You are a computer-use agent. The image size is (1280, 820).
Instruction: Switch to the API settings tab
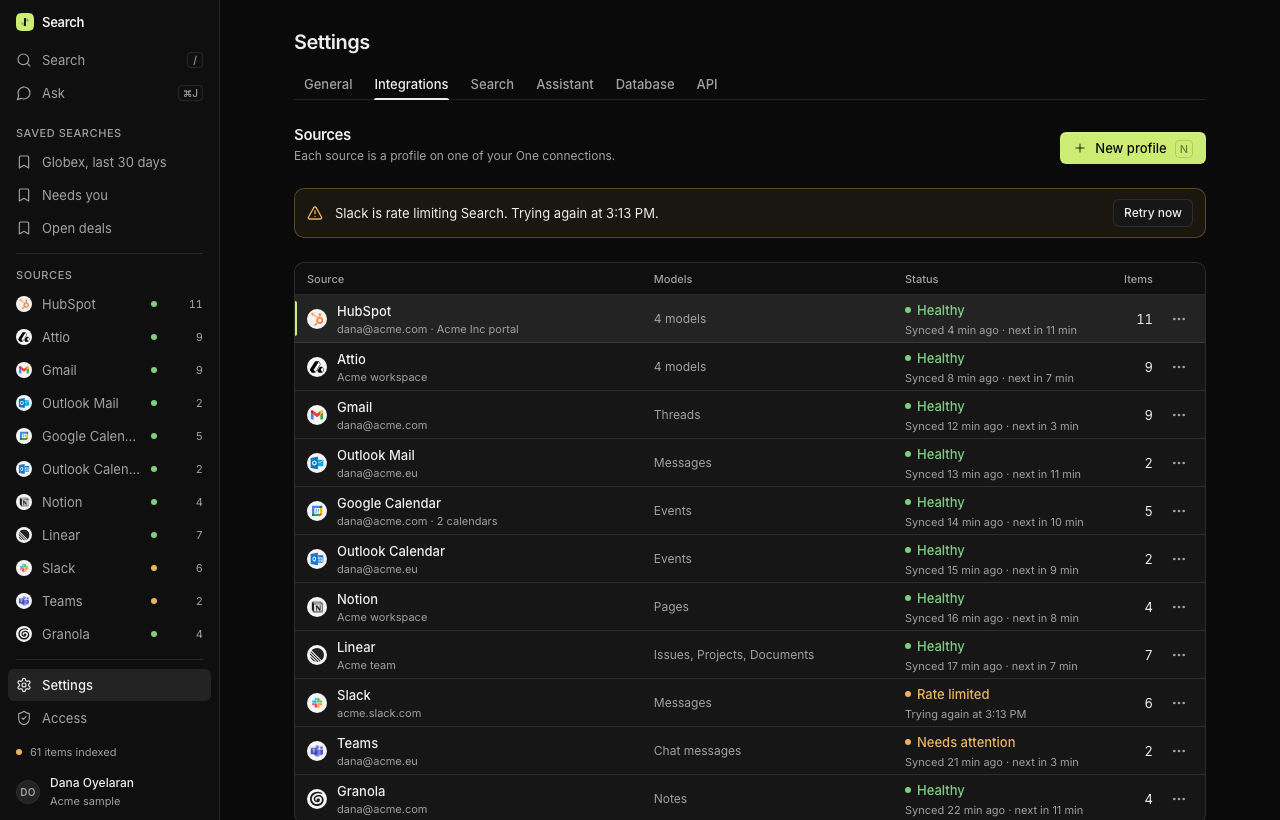pyautogui.click(x=707, y=84)
